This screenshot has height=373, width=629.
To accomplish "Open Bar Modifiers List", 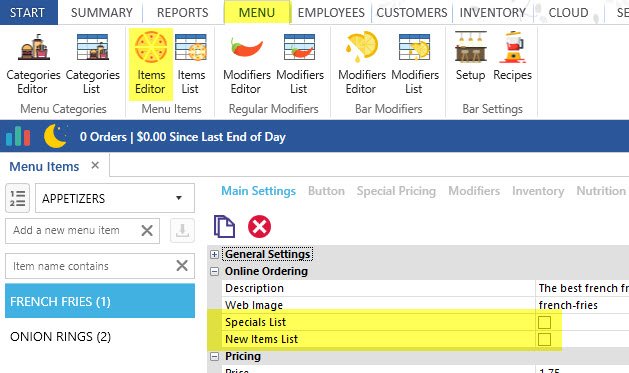I will pos(415,64).
